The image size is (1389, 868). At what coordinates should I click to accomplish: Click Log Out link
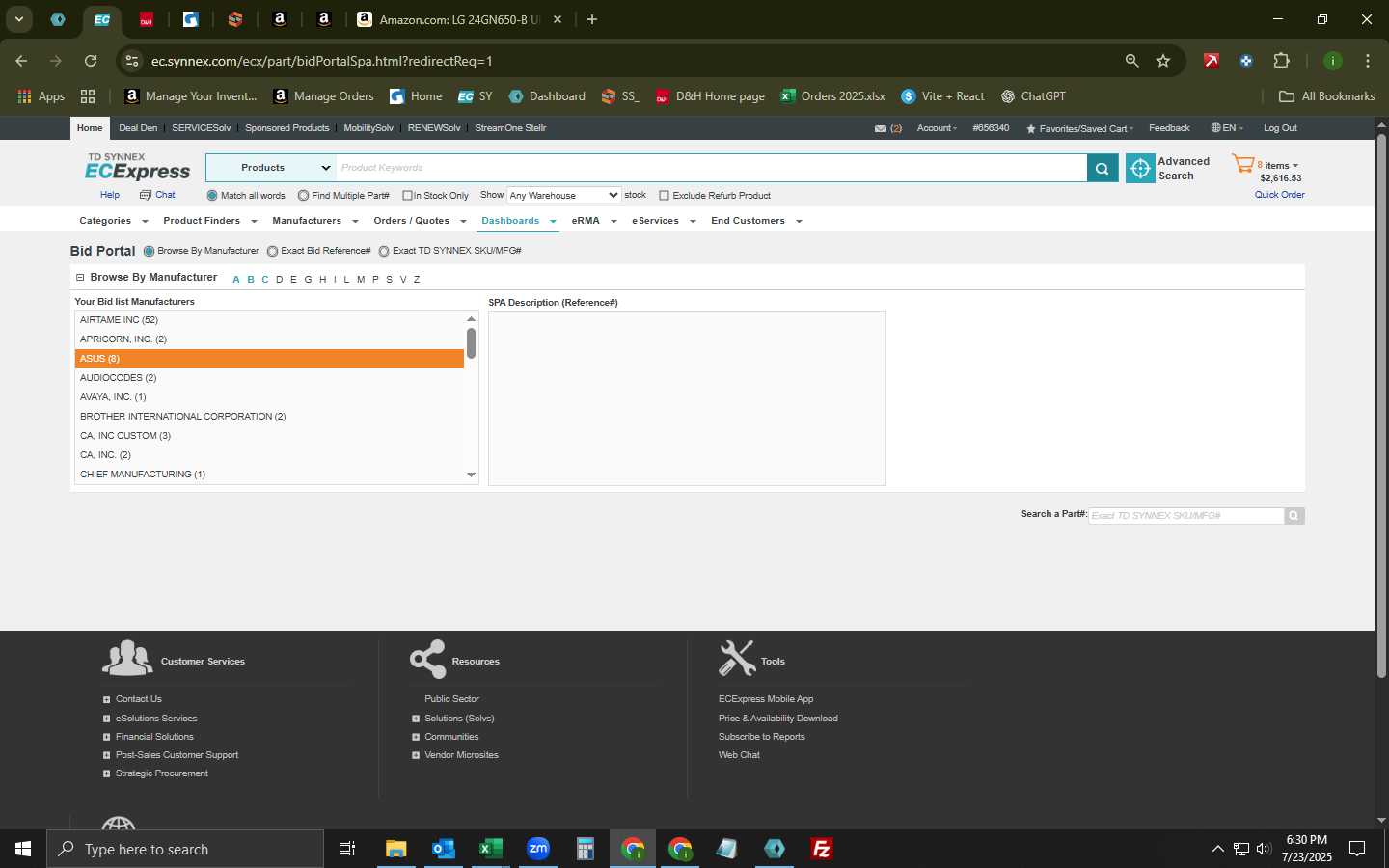tap(1280, 128)
